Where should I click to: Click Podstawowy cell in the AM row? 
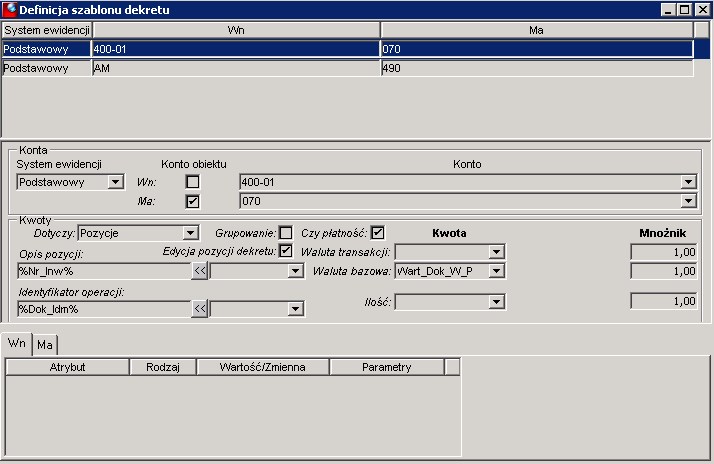point(46,68)
